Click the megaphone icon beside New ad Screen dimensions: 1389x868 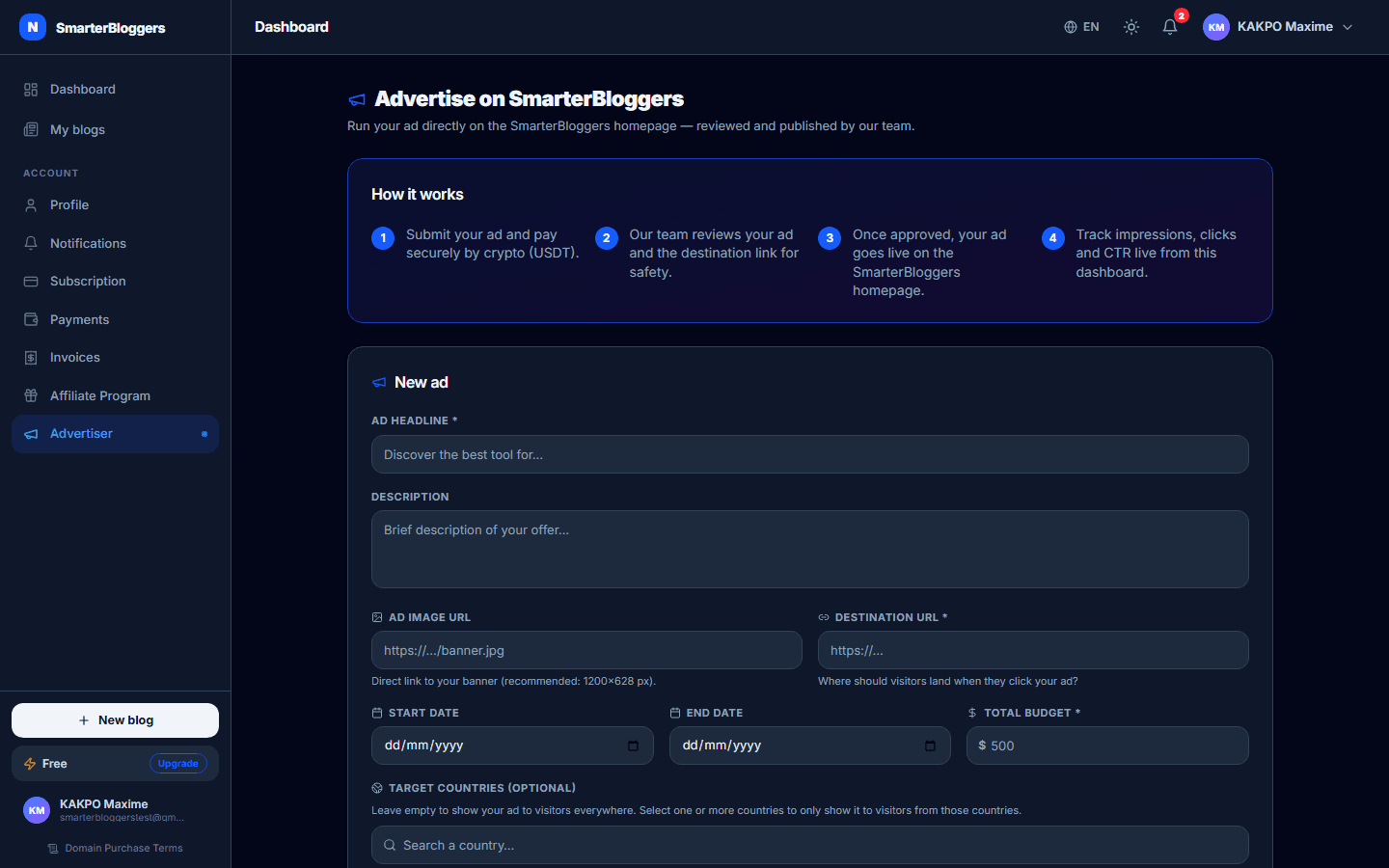click(379, 383)
